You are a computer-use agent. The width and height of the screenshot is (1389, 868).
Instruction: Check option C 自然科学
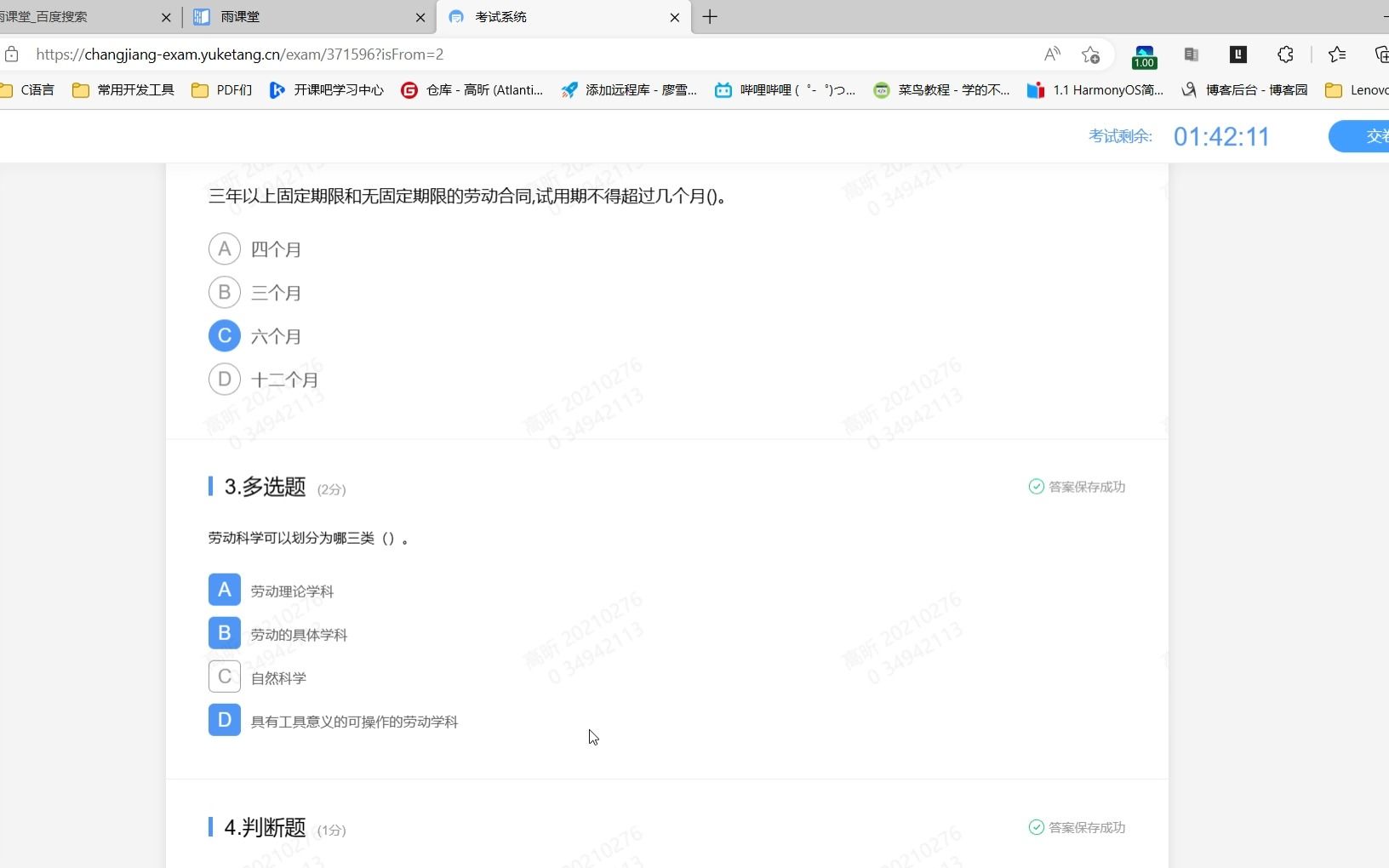[x=225, y=677]
